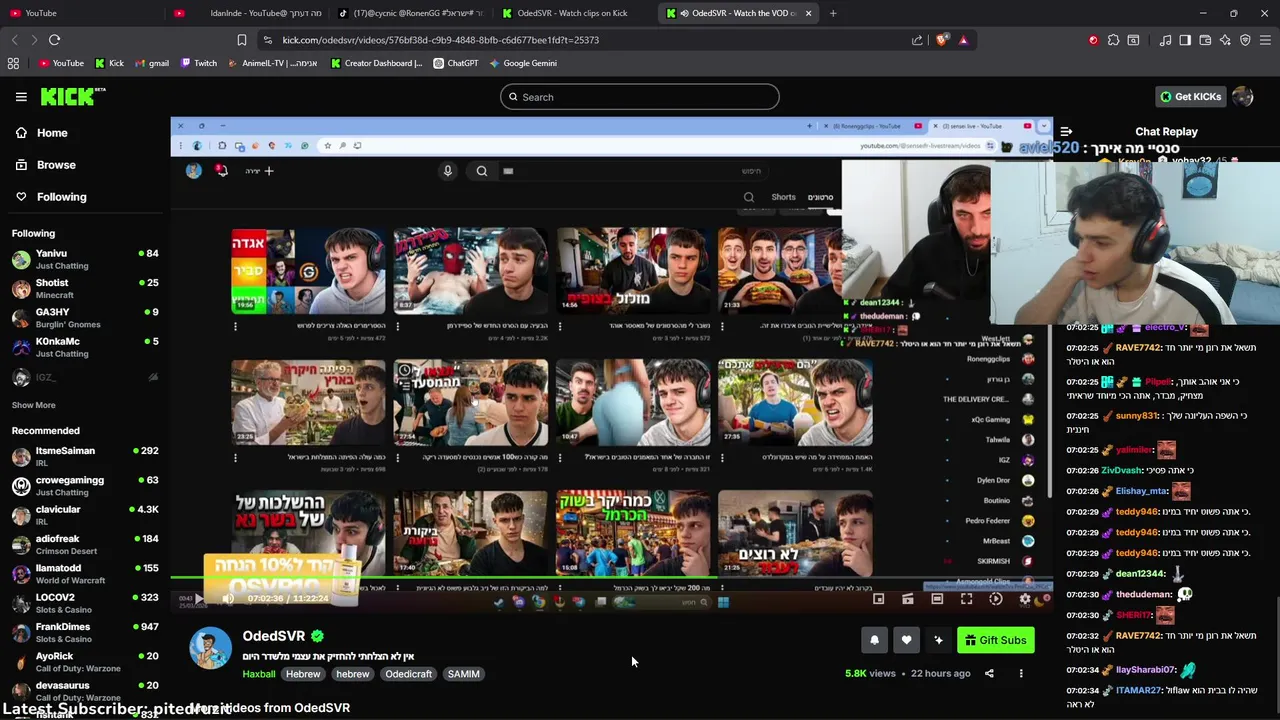Mute the video with the volume icon
1280x720 pixels.
pyautogui.click(x=228, y=599)
